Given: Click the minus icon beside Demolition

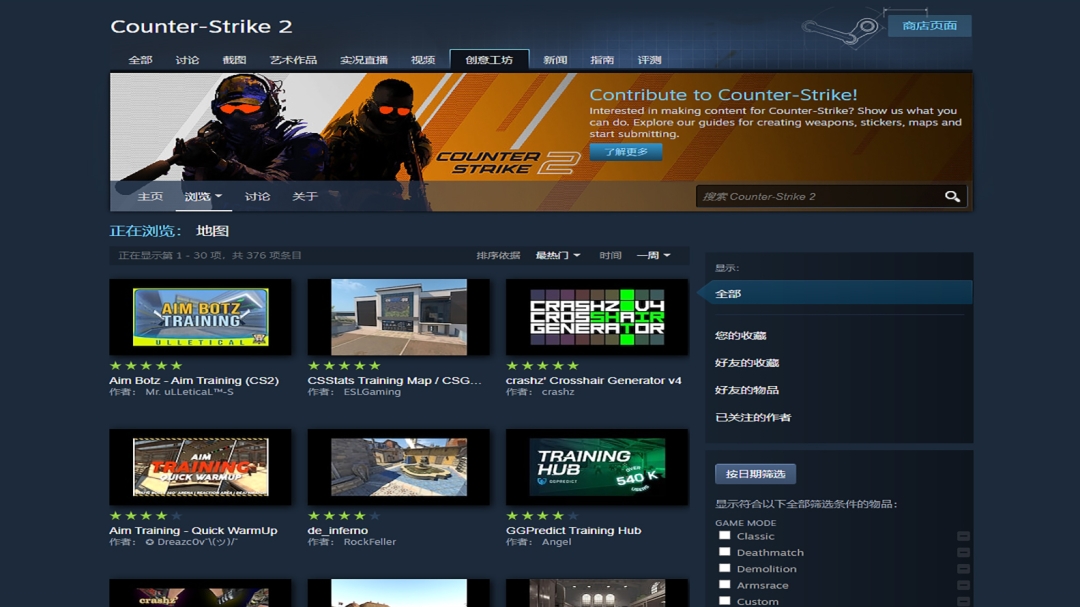Looking at the screenshot, I should click(x=963, y=569).
